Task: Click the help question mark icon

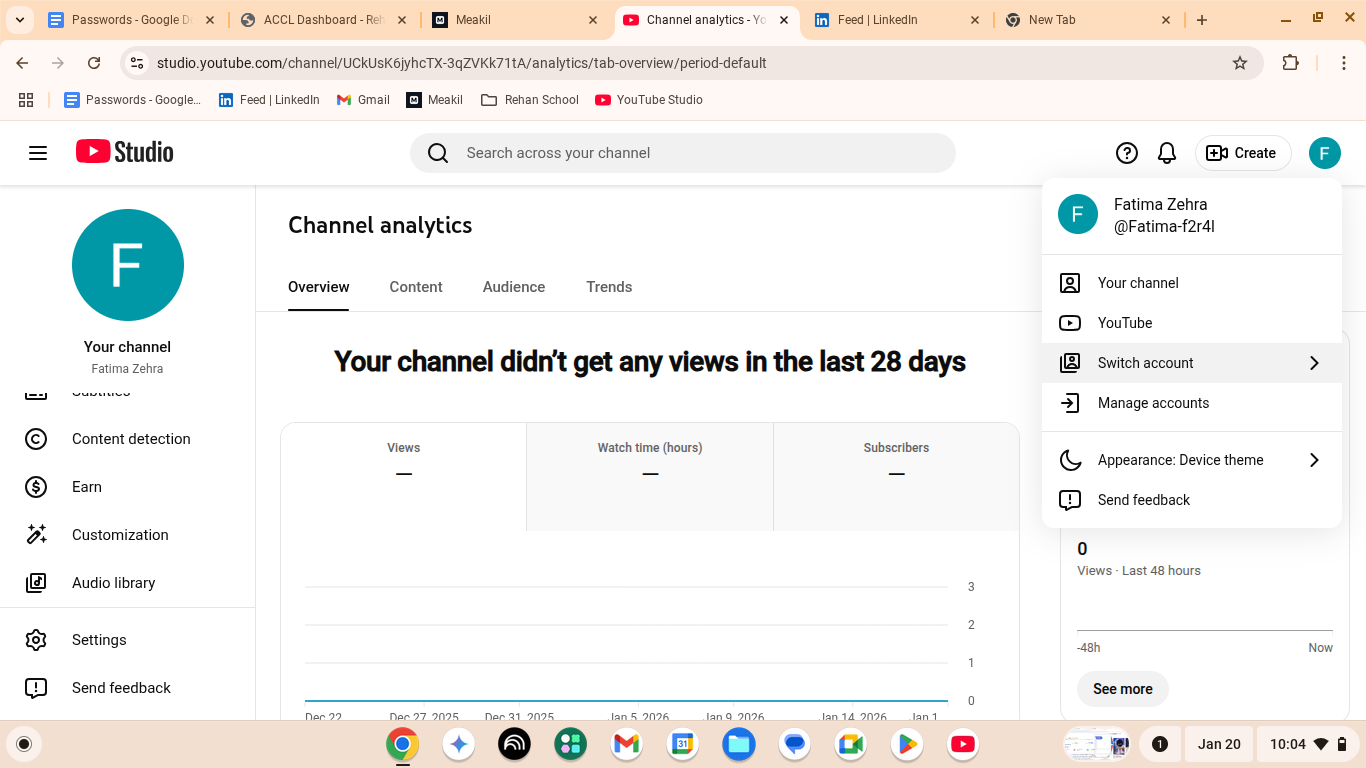Action: (x=1127, y=153)
